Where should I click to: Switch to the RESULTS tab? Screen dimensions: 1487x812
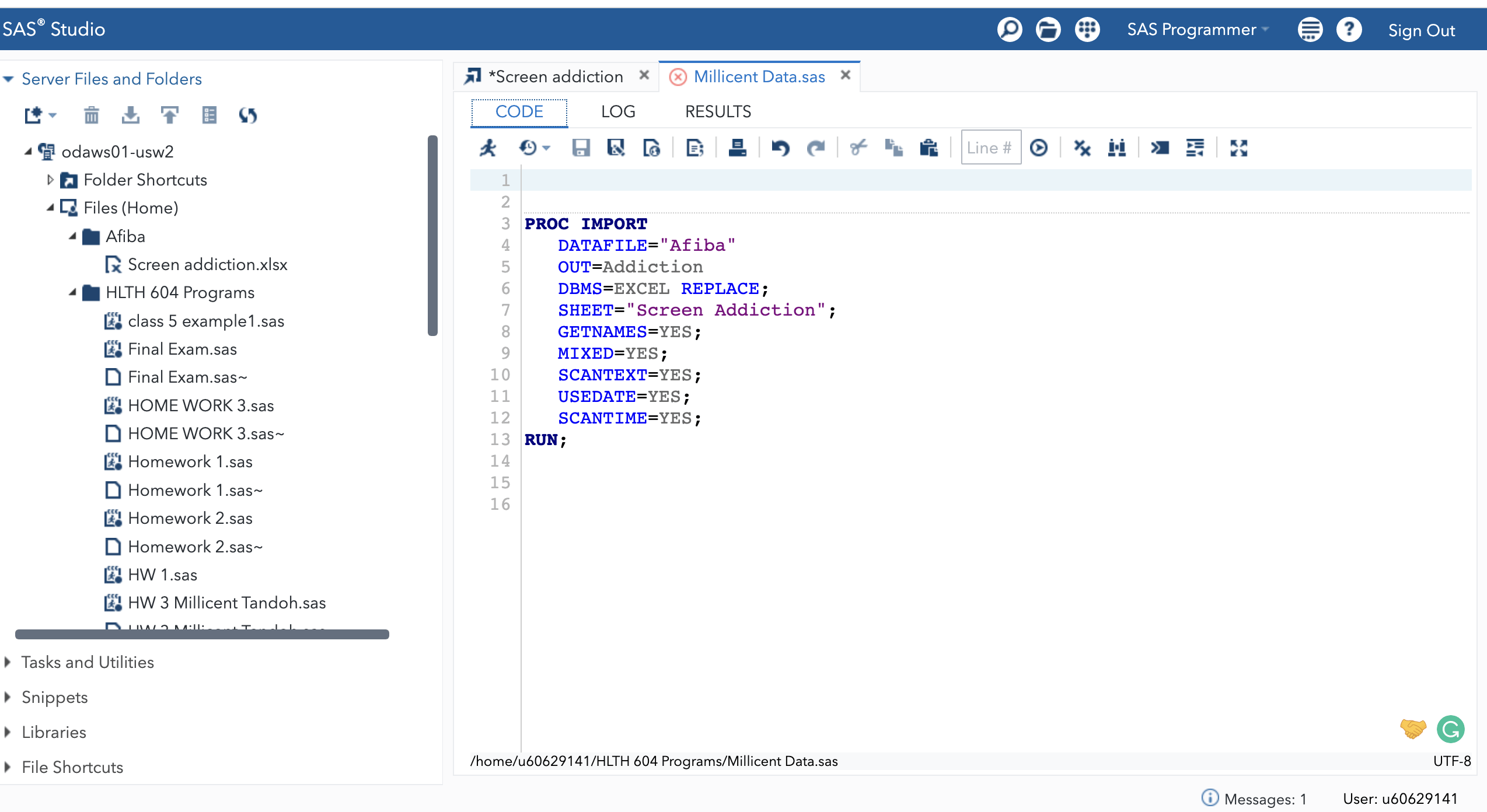click(718, 111)
